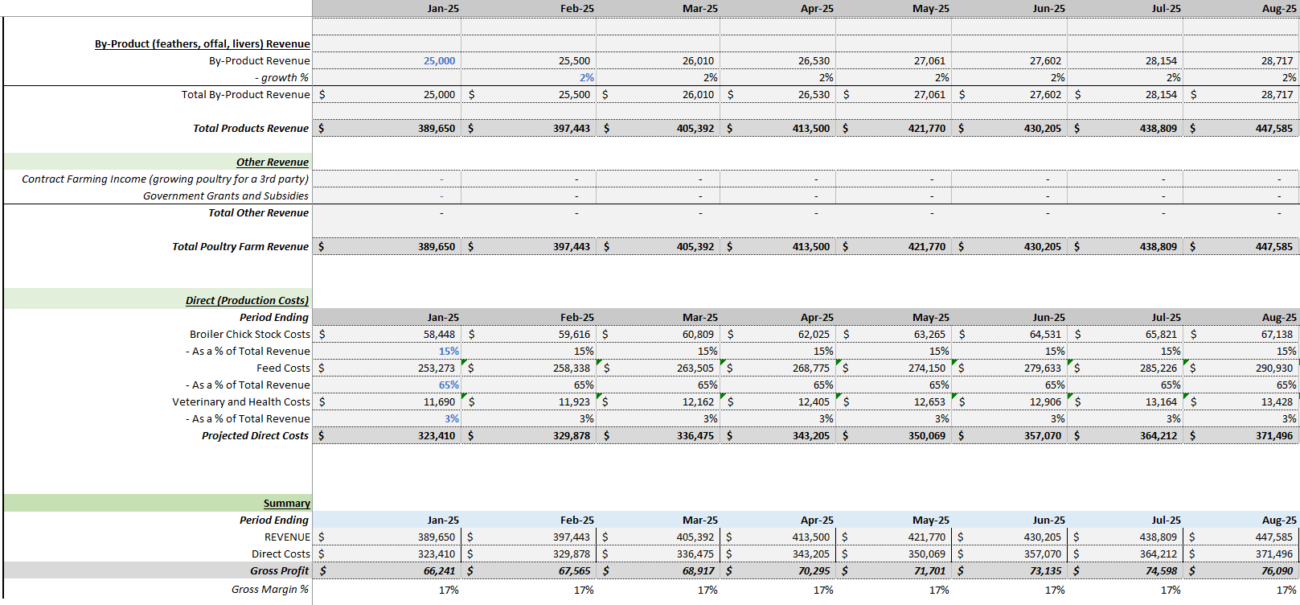Select Projected Direct Costs value 371,496
The width and height of the screenshot is (1300, 605).
coord(1276,436)
